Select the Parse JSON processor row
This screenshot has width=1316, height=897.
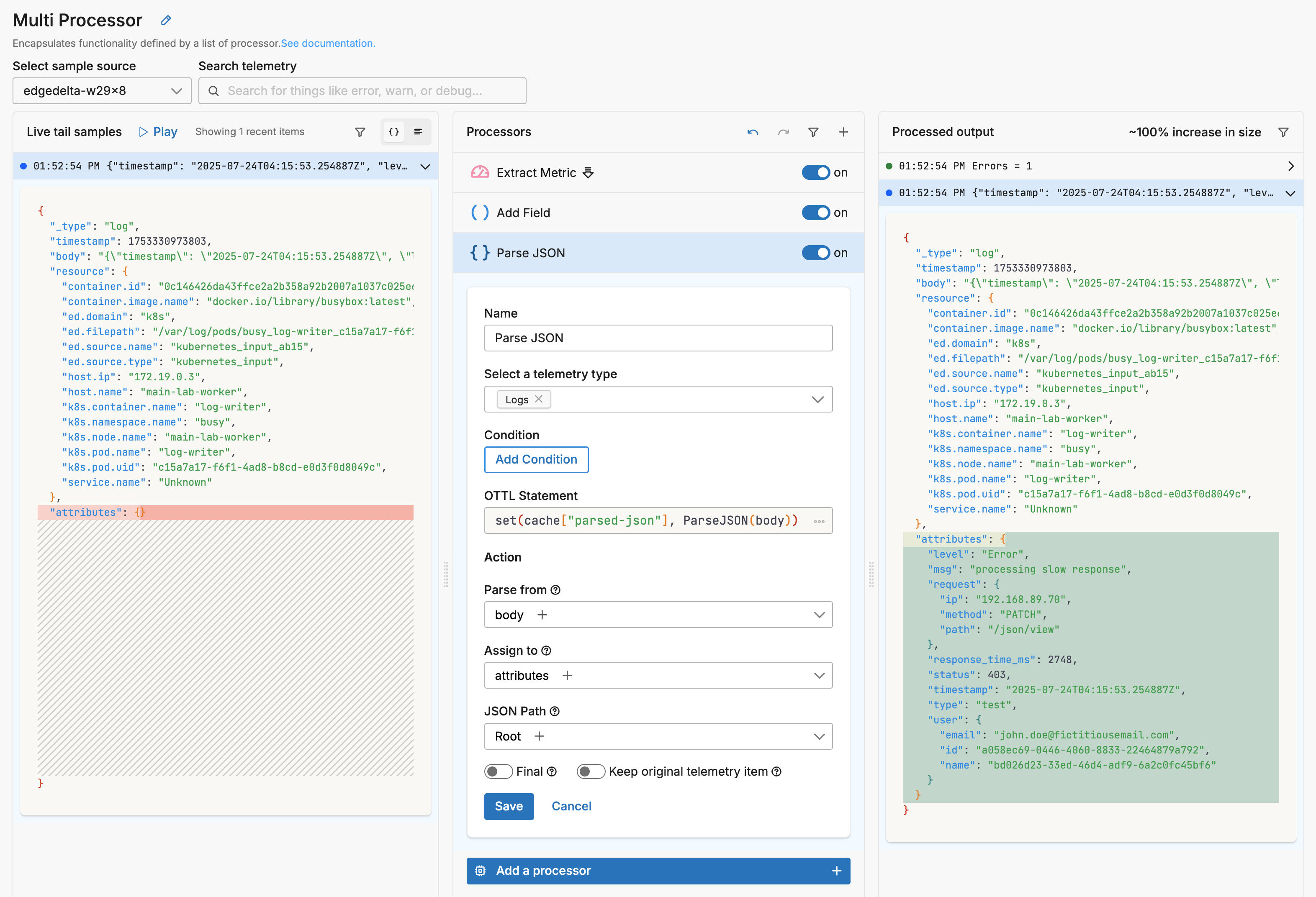[x=658, y=253]
